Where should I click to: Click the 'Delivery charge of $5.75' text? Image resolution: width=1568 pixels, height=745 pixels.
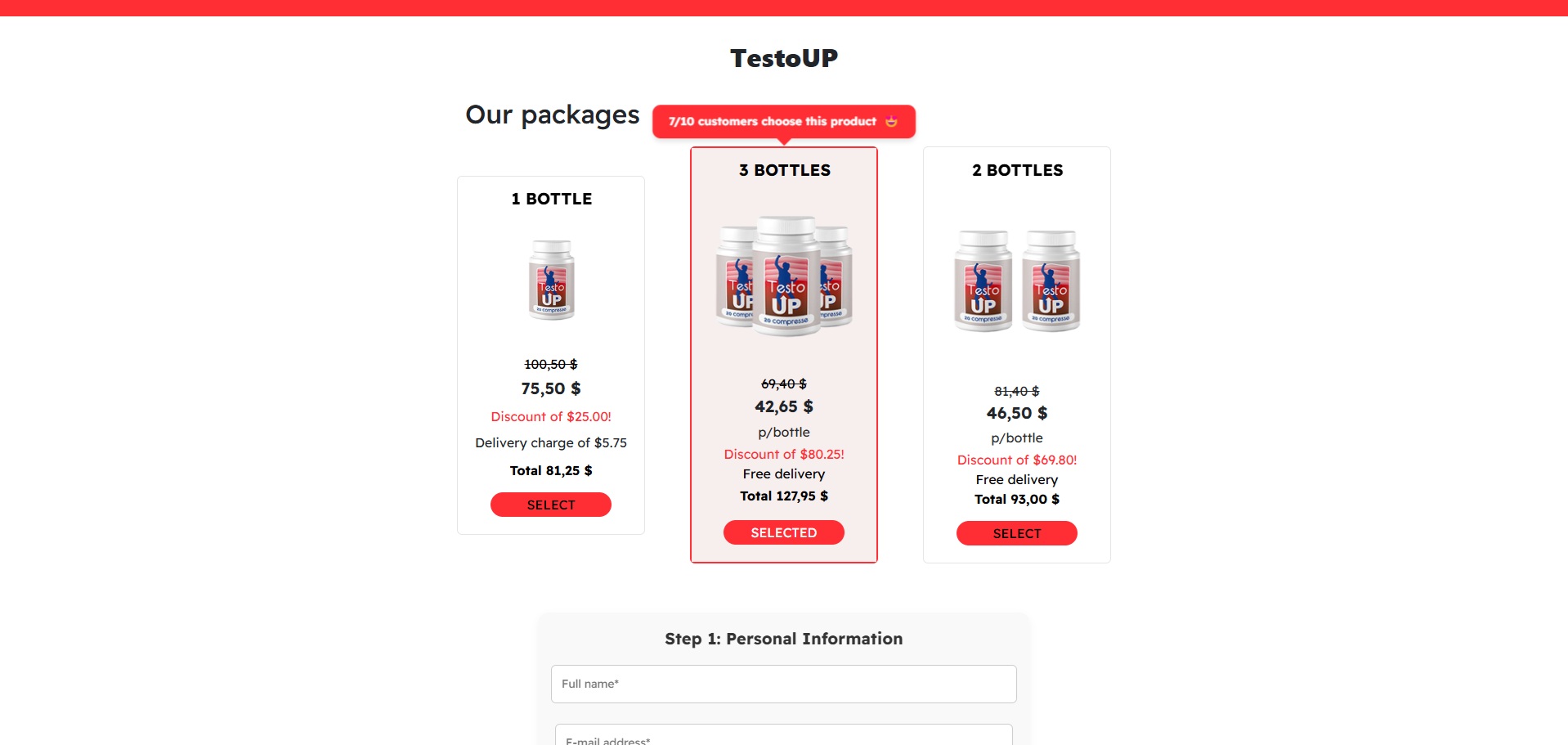tap(550, 442)
